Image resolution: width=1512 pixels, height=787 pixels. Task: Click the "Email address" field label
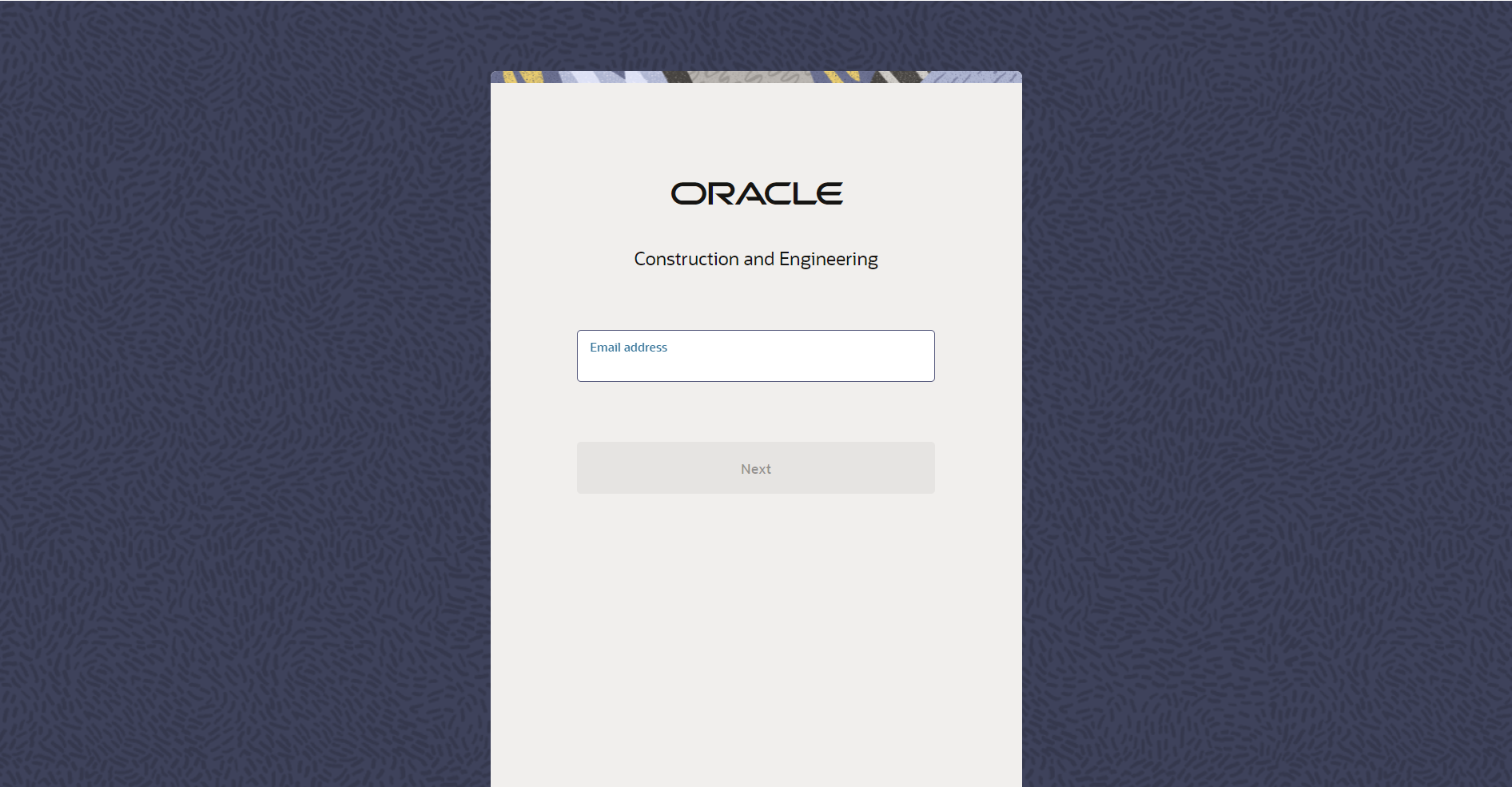tap(628, 348)
